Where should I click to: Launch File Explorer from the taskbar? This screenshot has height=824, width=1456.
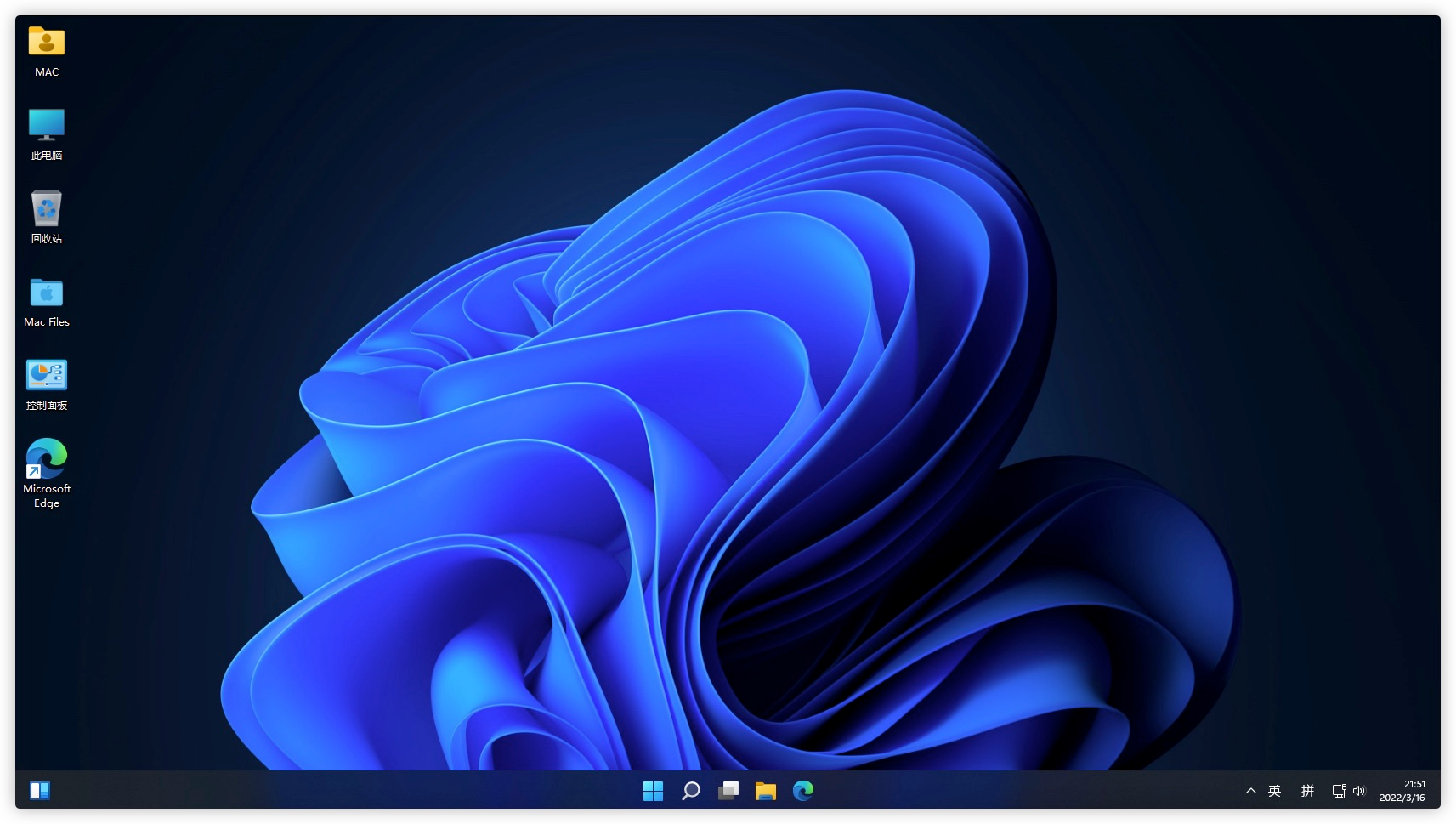(766, 791)
